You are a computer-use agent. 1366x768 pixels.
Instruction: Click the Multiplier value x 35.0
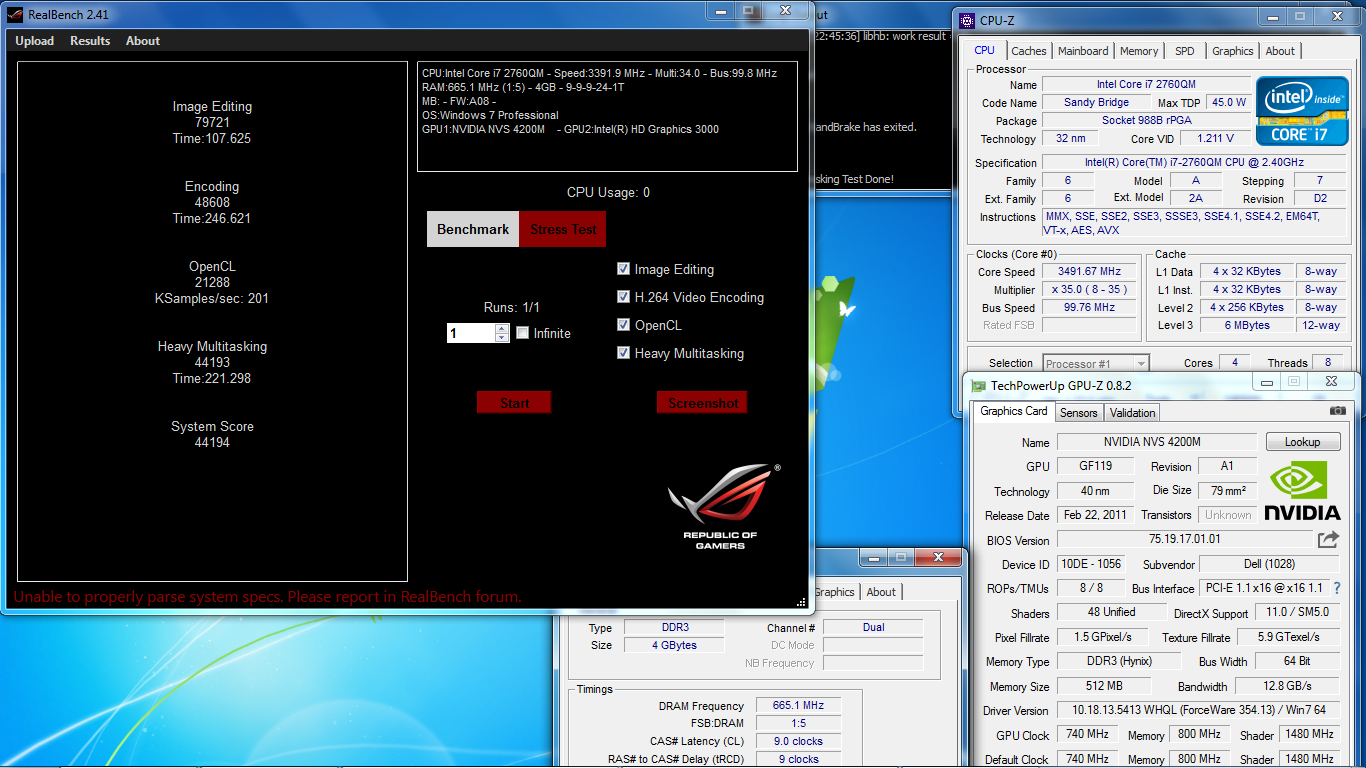1090,289
